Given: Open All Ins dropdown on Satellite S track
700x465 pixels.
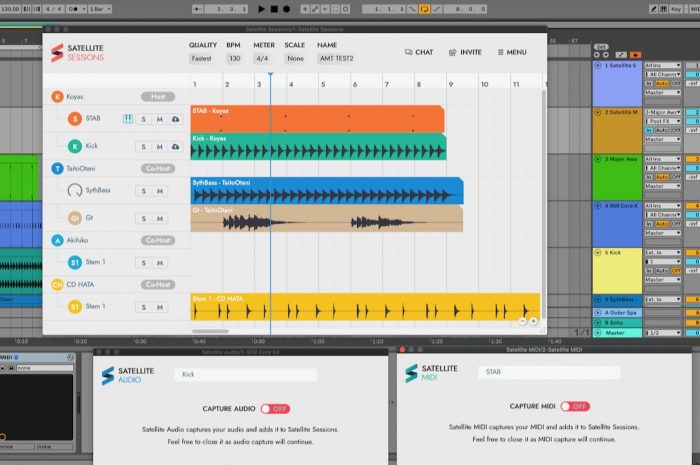Looking at the screenshot, I should point(663,65).
